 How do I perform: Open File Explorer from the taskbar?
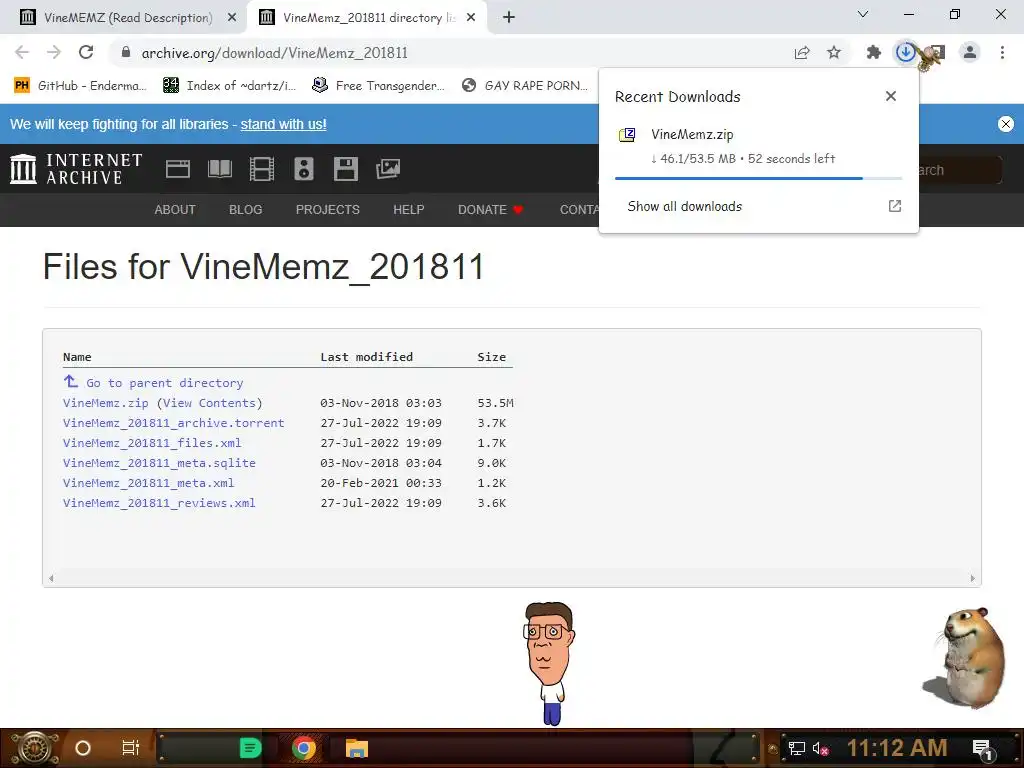[357, 748]
